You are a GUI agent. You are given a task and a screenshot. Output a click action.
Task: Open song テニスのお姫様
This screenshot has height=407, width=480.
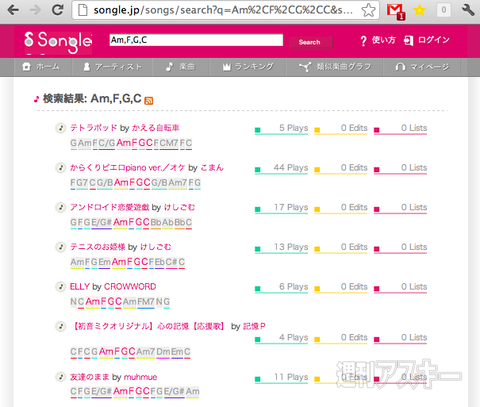click(98, 247)
